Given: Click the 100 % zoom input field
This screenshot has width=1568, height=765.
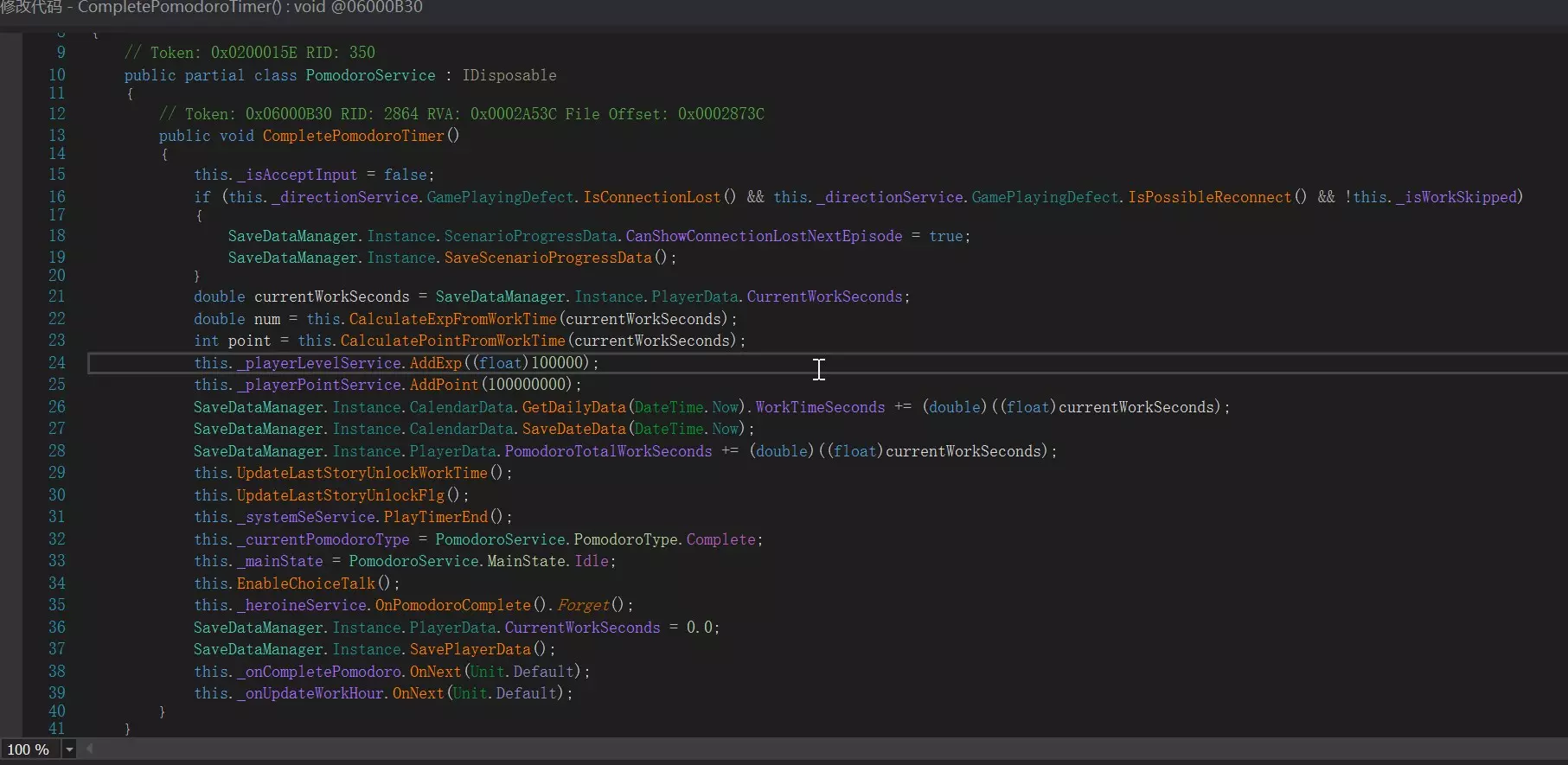Looking at the screenshot, I should tap(29, 749).
